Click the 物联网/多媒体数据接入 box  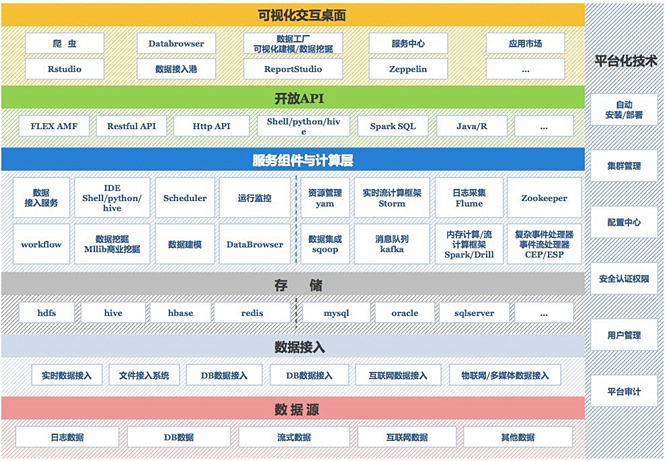505,375
